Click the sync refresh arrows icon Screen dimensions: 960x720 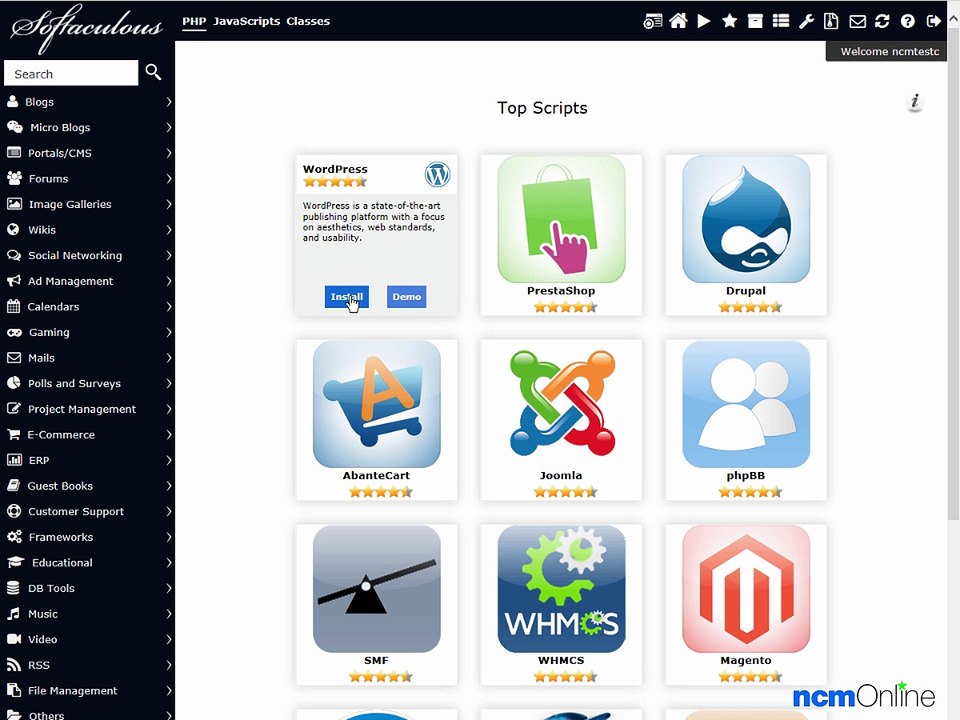(x=882, y=21)
